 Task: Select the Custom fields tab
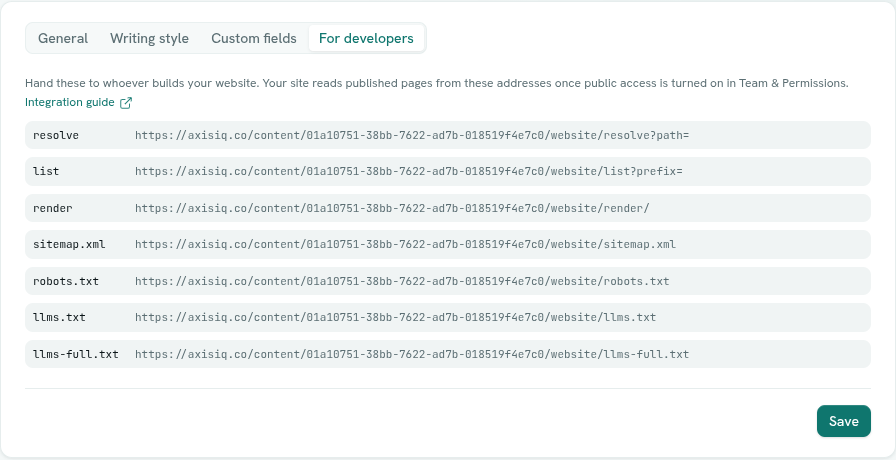click(254, 38)
